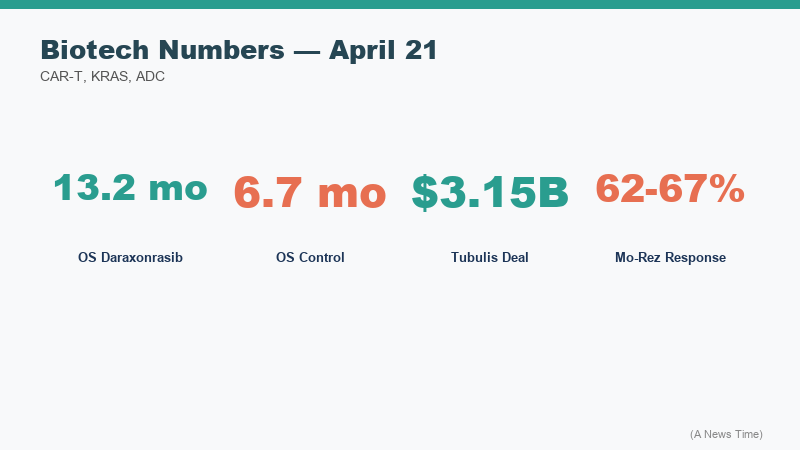800x450 pixels.
Task: Click the percent sign after 62-67
Action: click(726, 188)
